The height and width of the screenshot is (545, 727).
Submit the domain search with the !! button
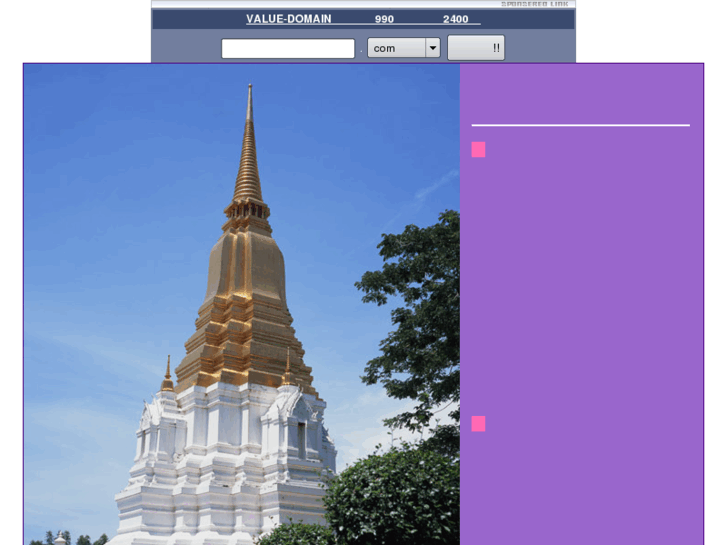[x=476, y=48]
